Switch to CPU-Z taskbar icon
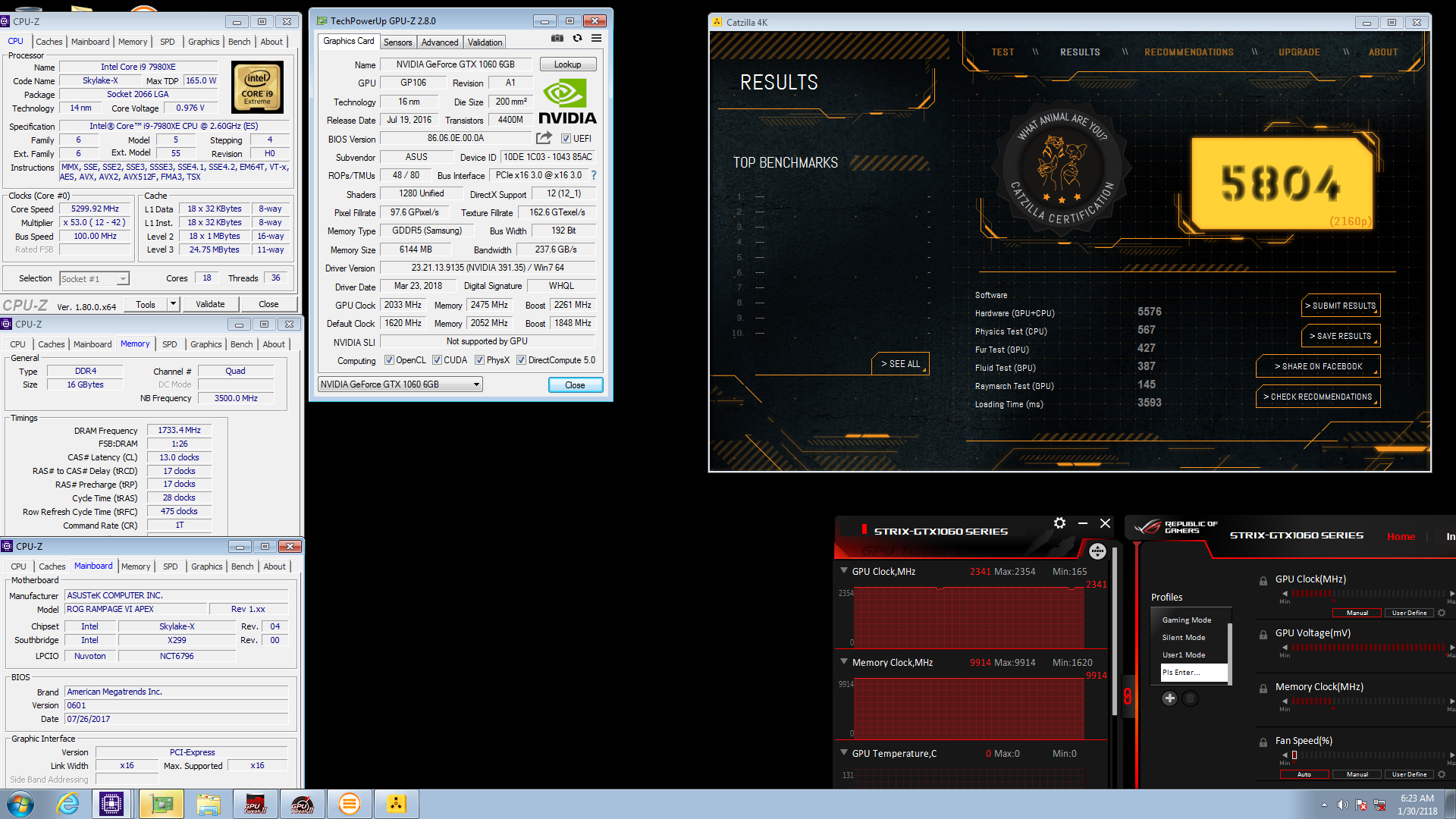This screenshot has width=1456, height=819. (111, 804)
